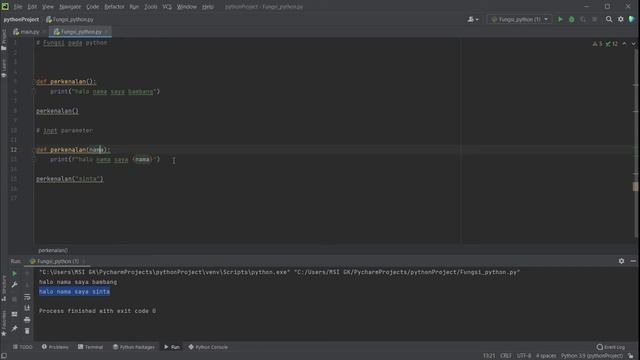Jump to next highlighted error arrow
640x360 pixels.
tap(633, 43)
